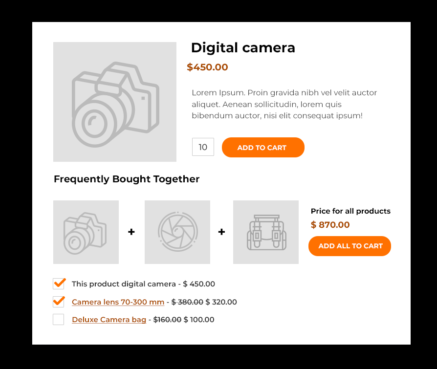Follow the 'Deluxe Camera bag' link
Viewport: 437px width, 369px height.
(x=109, y=320)
